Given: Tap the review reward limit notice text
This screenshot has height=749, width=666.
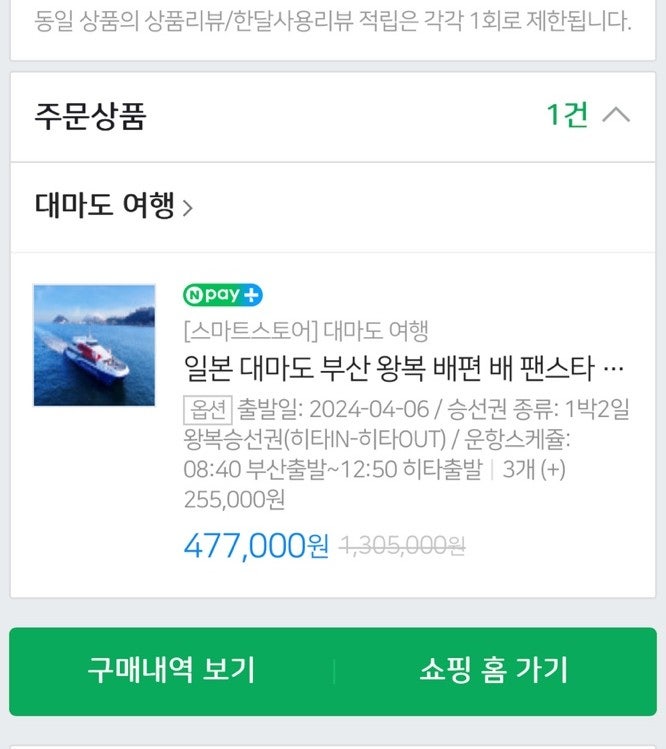Looking at the screenshot, I should click(333, 21).
